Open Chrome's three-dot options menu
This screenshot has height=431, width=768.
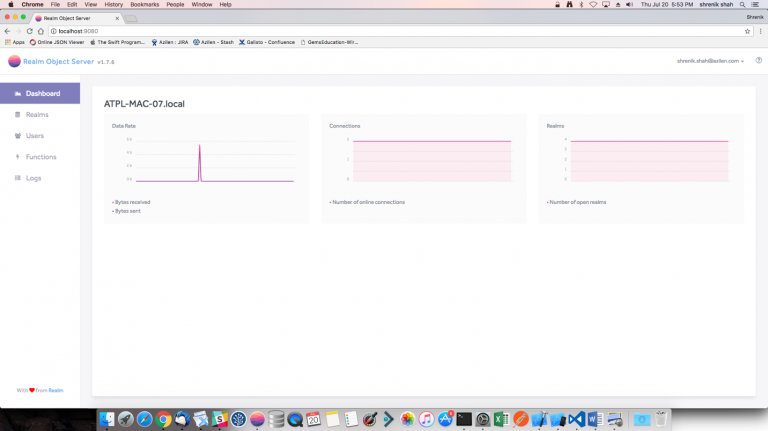[759, 31]
